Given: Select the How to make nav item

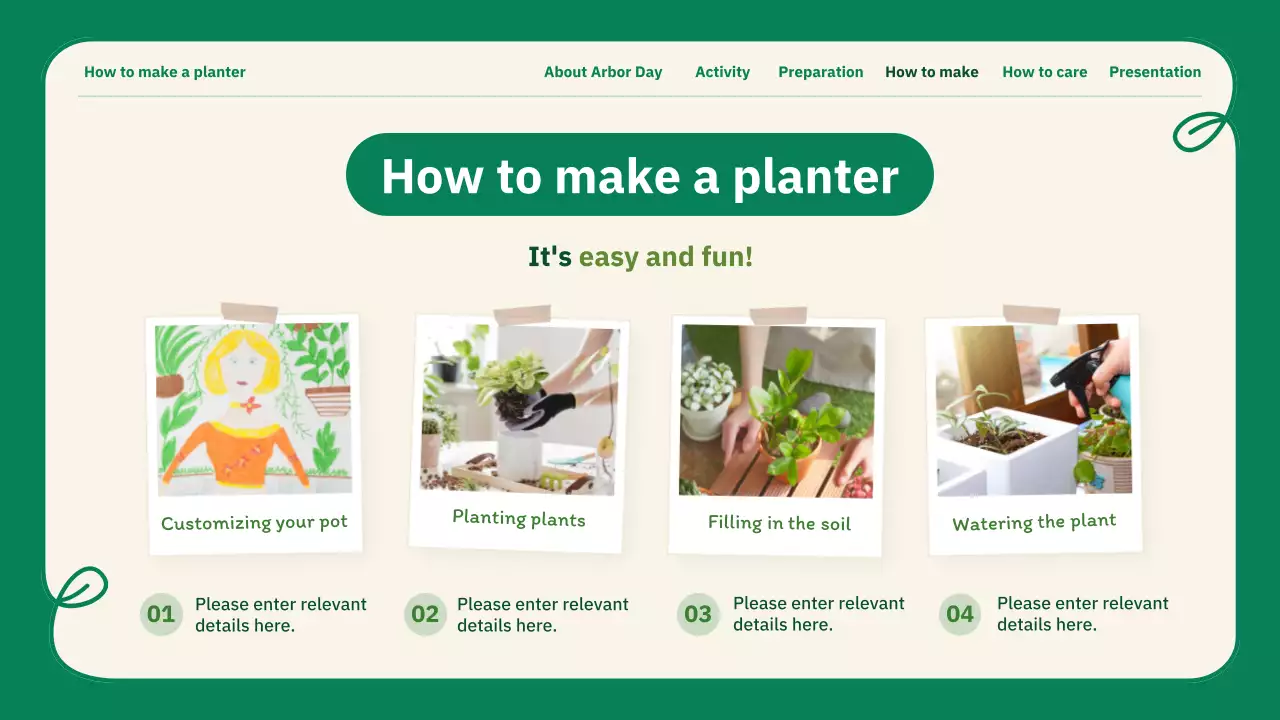Looking at the screenshot, I should pos(932,72).
